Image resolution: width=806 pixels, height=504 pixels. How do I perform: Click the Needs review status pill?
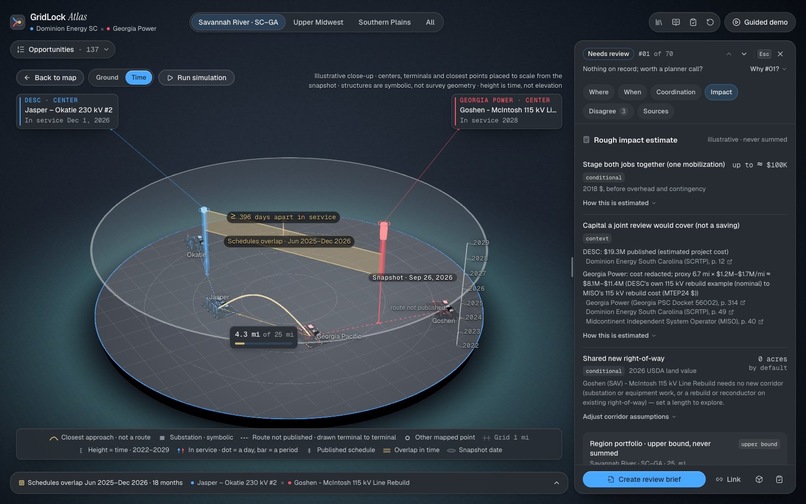pyautogui.click(x=608, y=54)
